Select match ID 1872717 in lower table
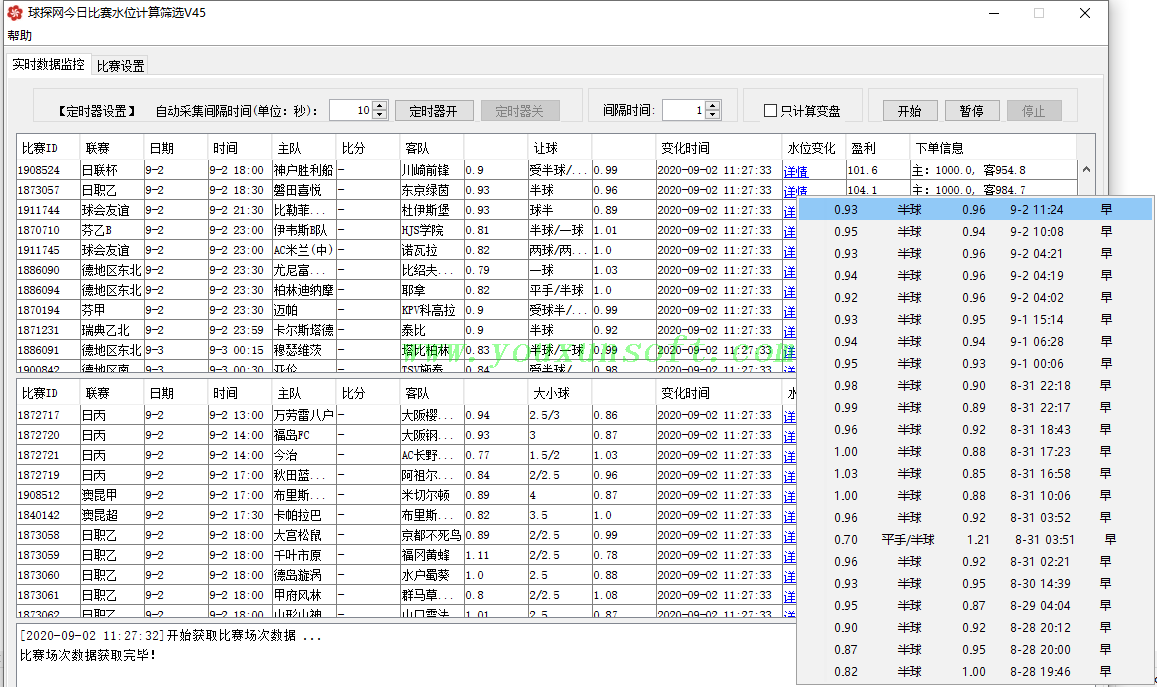This screenshot has height=687, width=1157. pyautogui.click(x=48, y=415)
